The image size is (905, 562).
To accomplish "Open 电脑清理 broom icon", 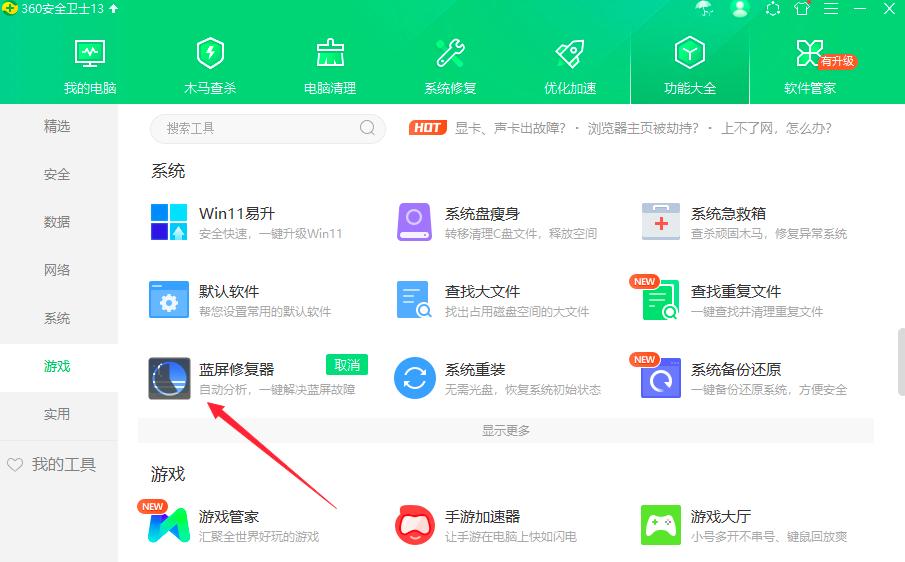I will point(330,53).
